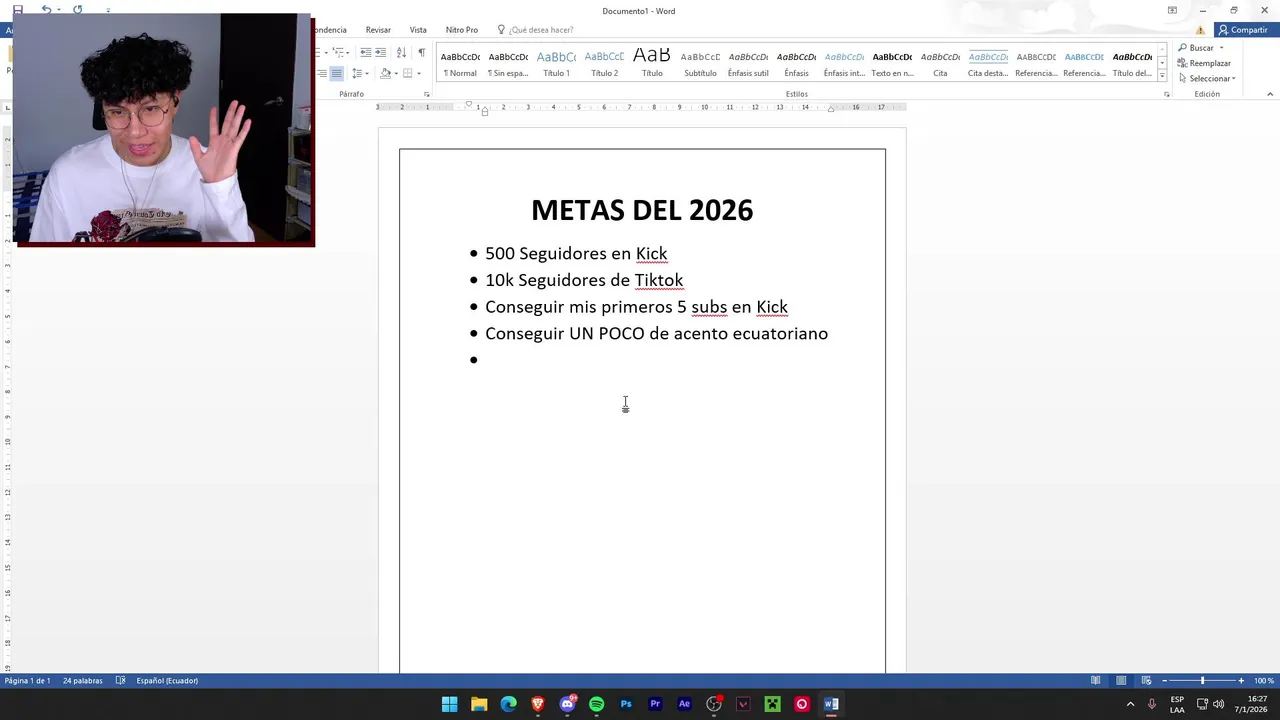Screen dimensions: 1280x720
Task: Click 'Conseguir mis primeros 5 subs en Kick'
Action: (636, 307)
